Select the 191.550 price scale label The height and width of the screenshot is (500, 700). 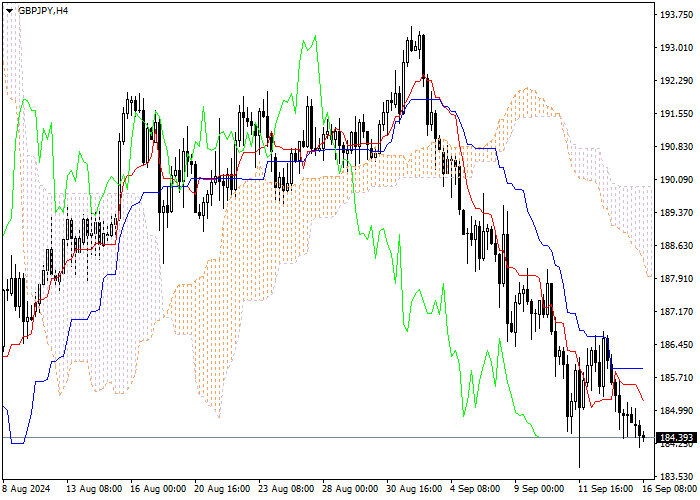click(x=676, y=114)
